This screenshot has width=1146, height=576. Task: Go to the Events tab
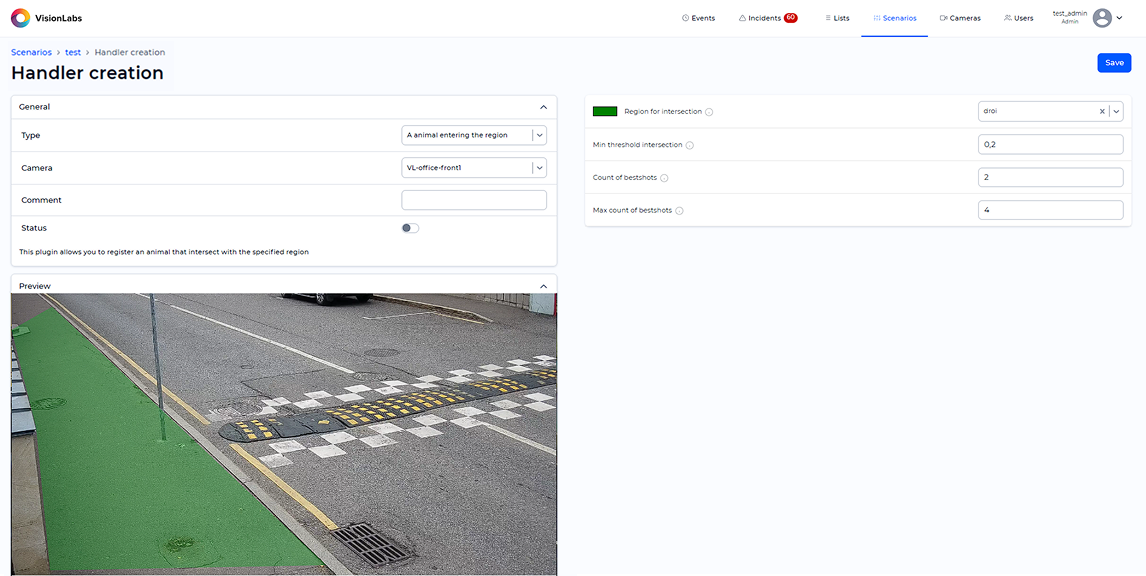698,18
